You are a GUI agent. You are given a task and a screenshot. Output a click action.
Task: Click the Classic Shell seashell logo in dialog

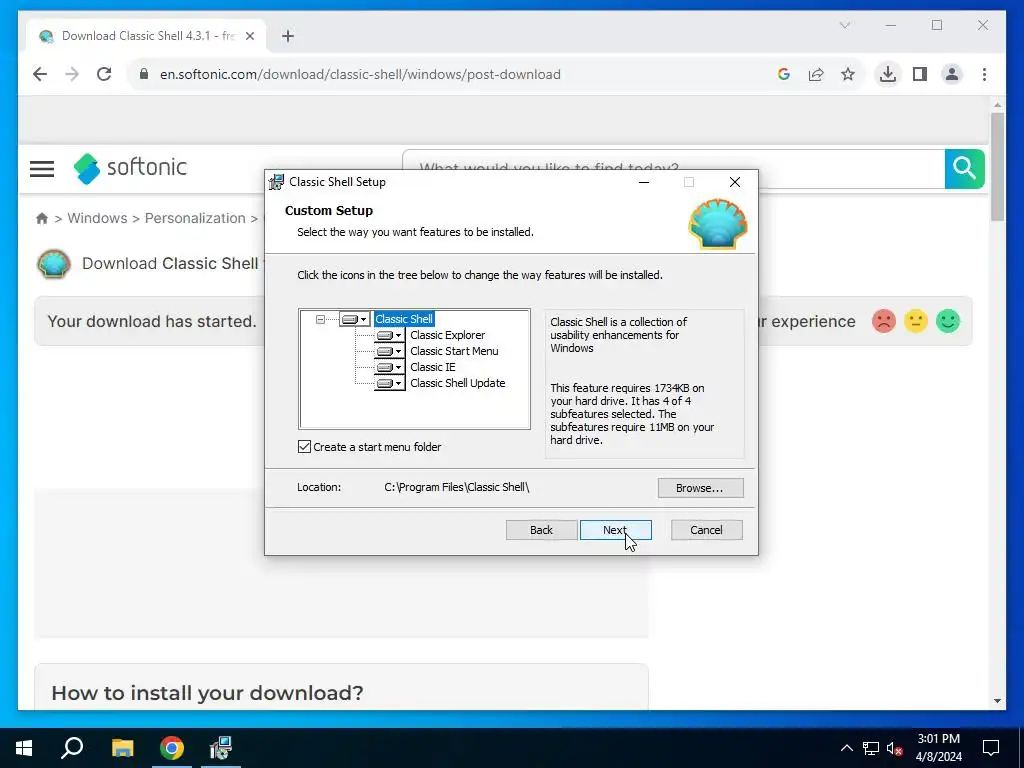[x=718, y=224]
